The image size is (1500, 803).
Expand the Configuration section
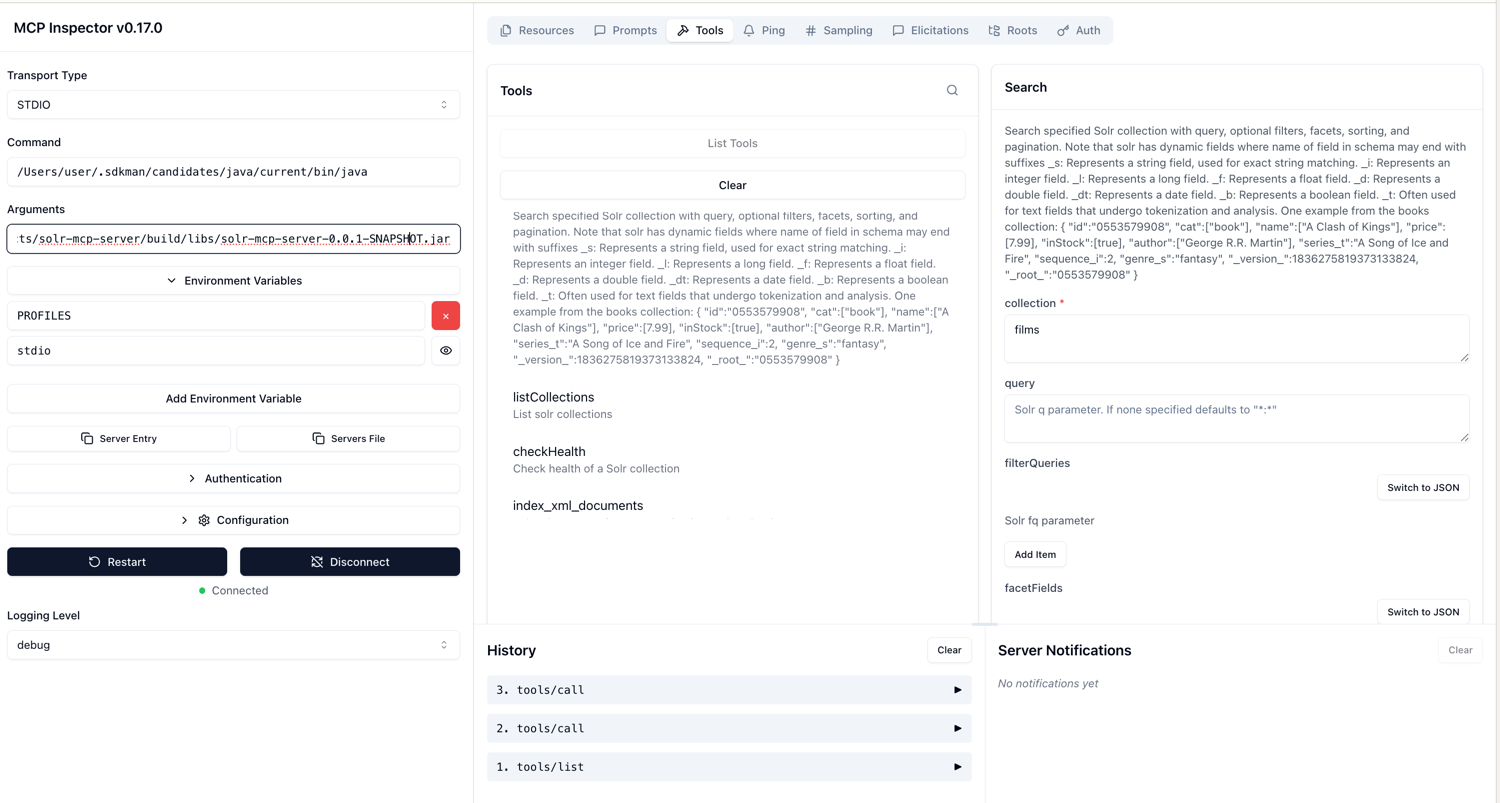point(233,521)
